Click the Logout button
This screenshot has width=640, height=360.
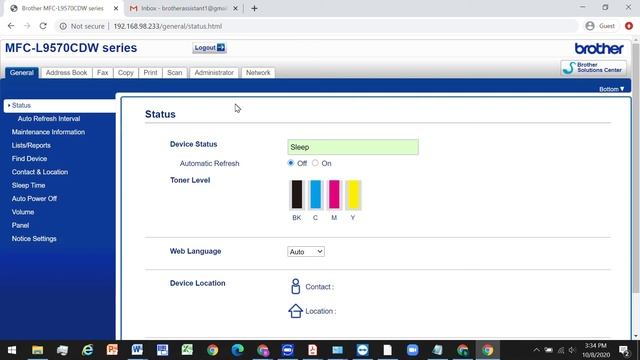pyautogui.click(x=209, y=48)
